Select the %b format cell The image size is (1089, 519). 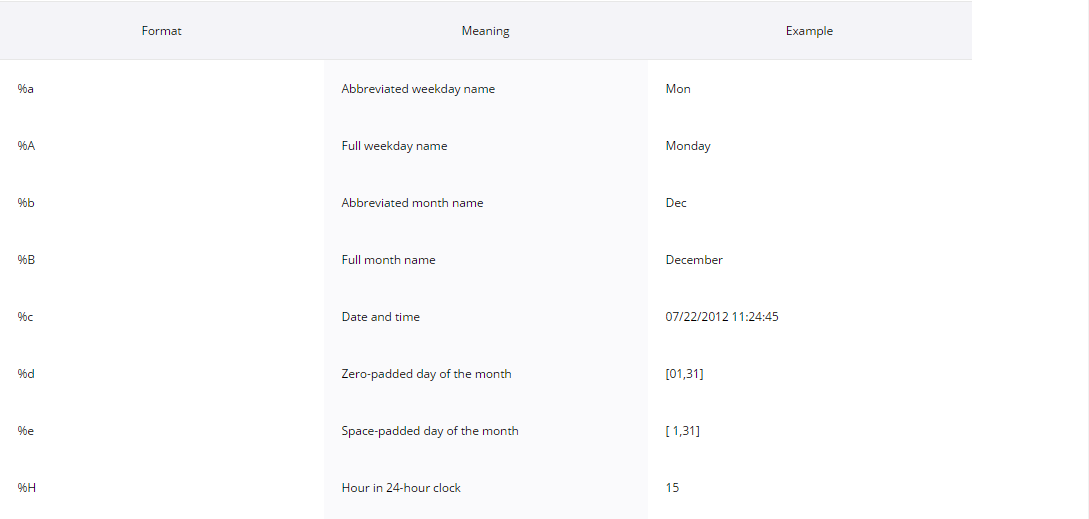[x=162, y=203]
